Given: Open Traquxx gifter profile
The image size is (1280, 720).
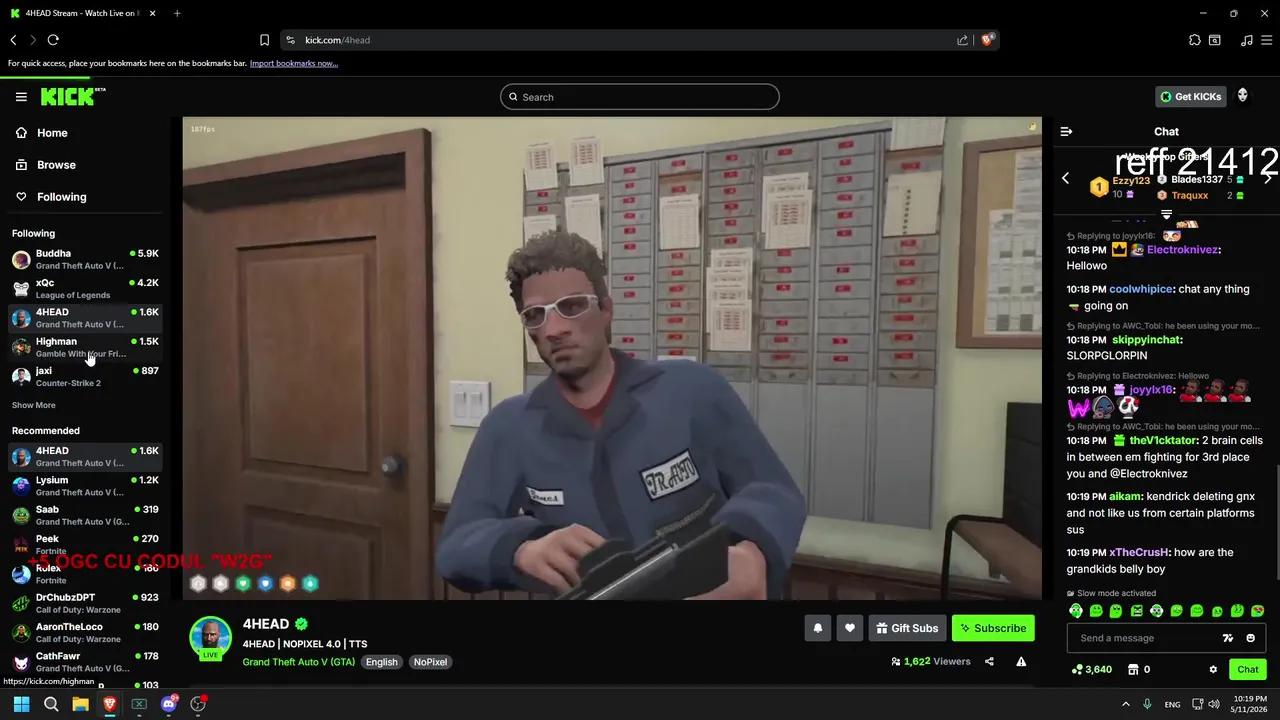Looking at the screenshot, I should point(1190,195).
